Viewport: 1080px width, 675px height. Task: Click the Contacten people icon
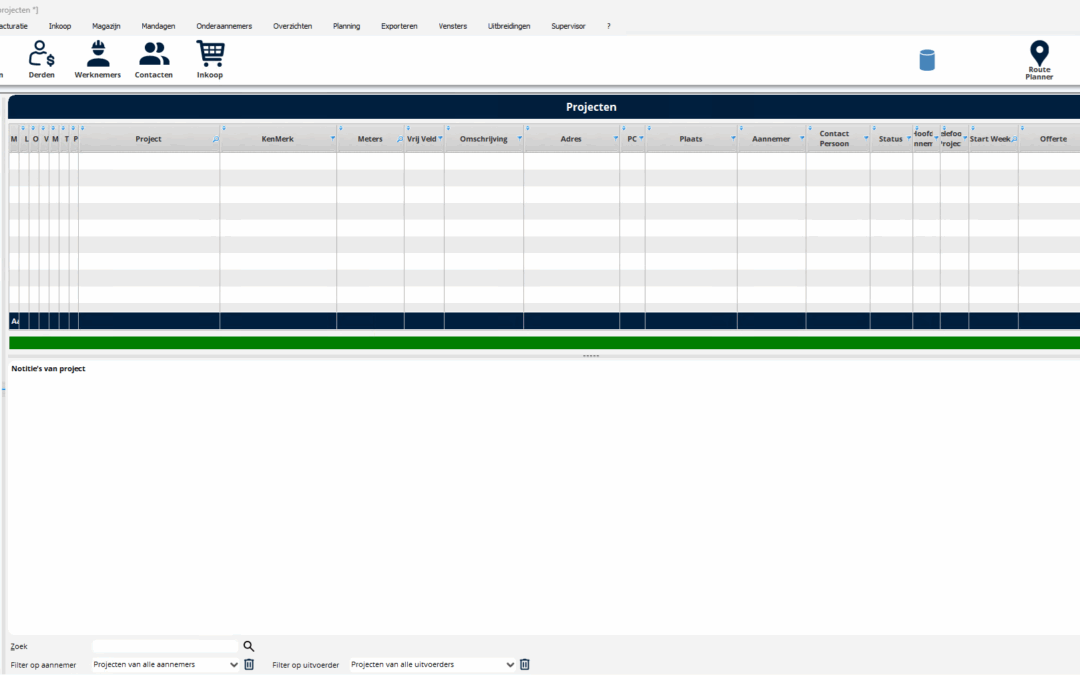coord(154,55)
